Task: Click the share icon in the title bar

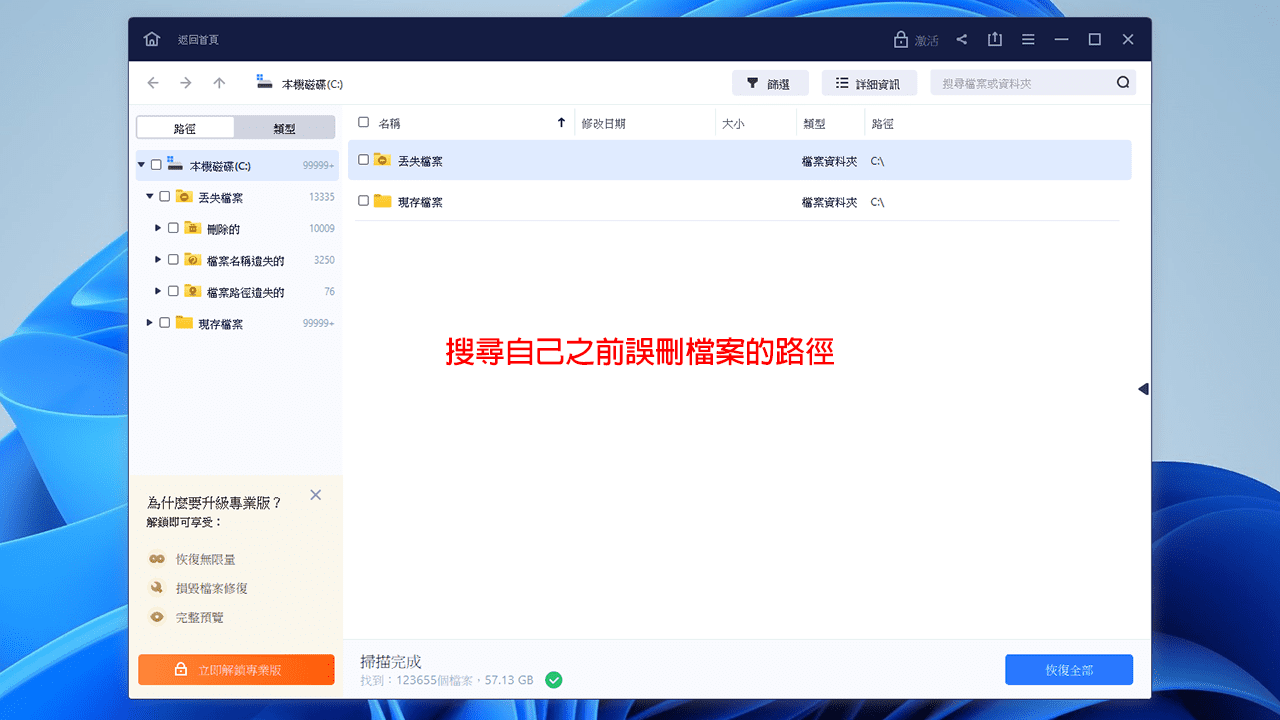Action: (961, 39)
